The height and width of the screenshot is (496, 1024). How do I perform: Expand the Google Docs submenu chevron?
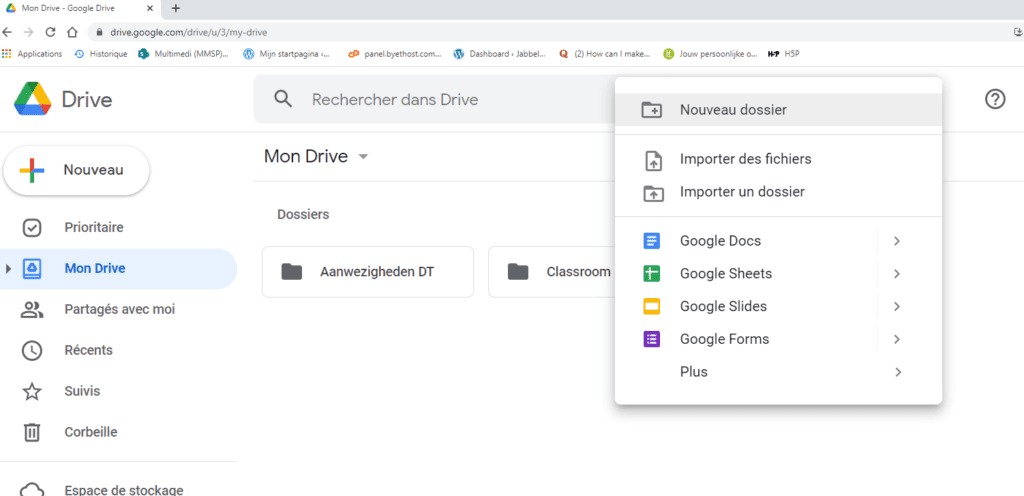[x=897, y=241]
